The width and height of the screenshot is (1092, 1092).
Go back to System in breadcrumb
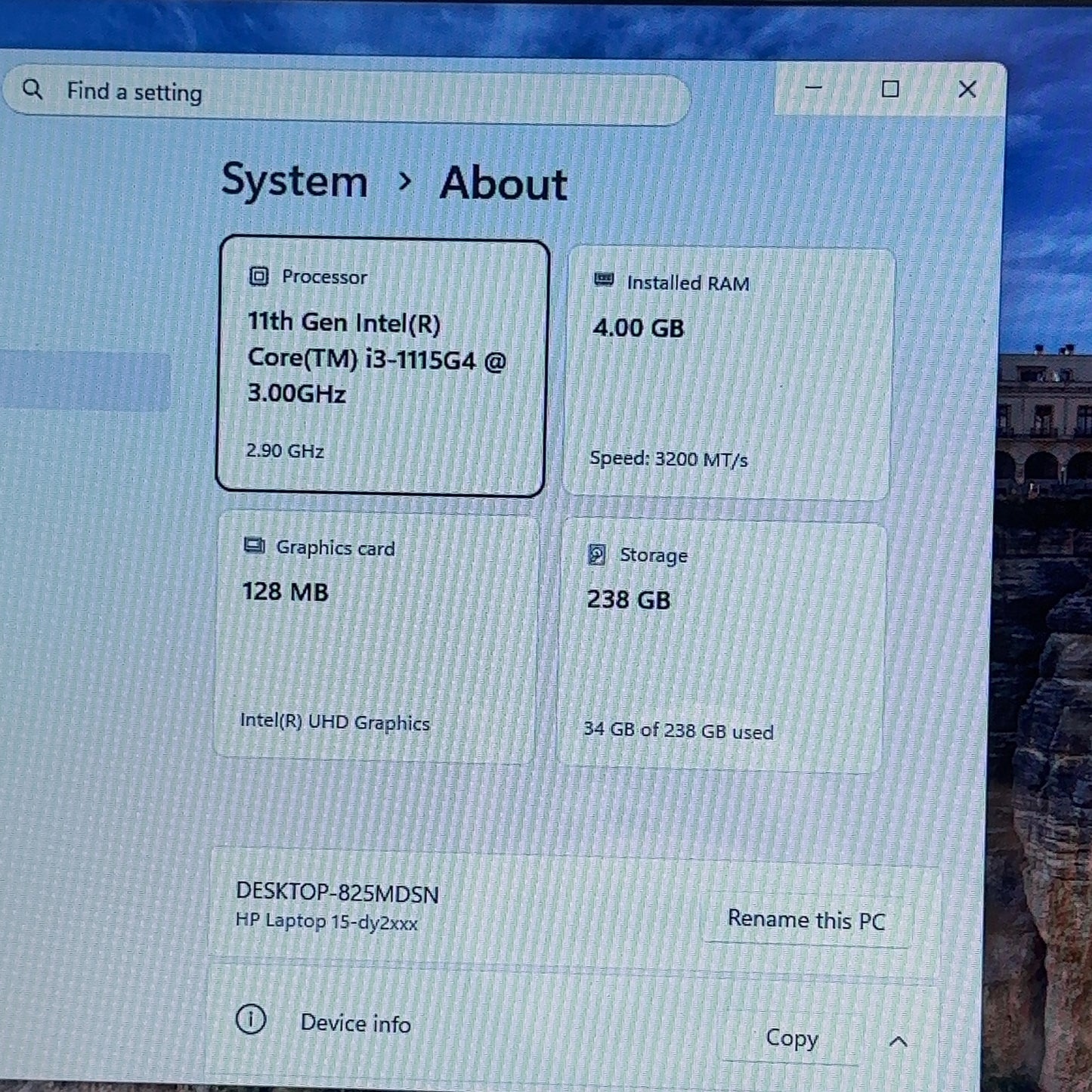(x=295, y=181)
